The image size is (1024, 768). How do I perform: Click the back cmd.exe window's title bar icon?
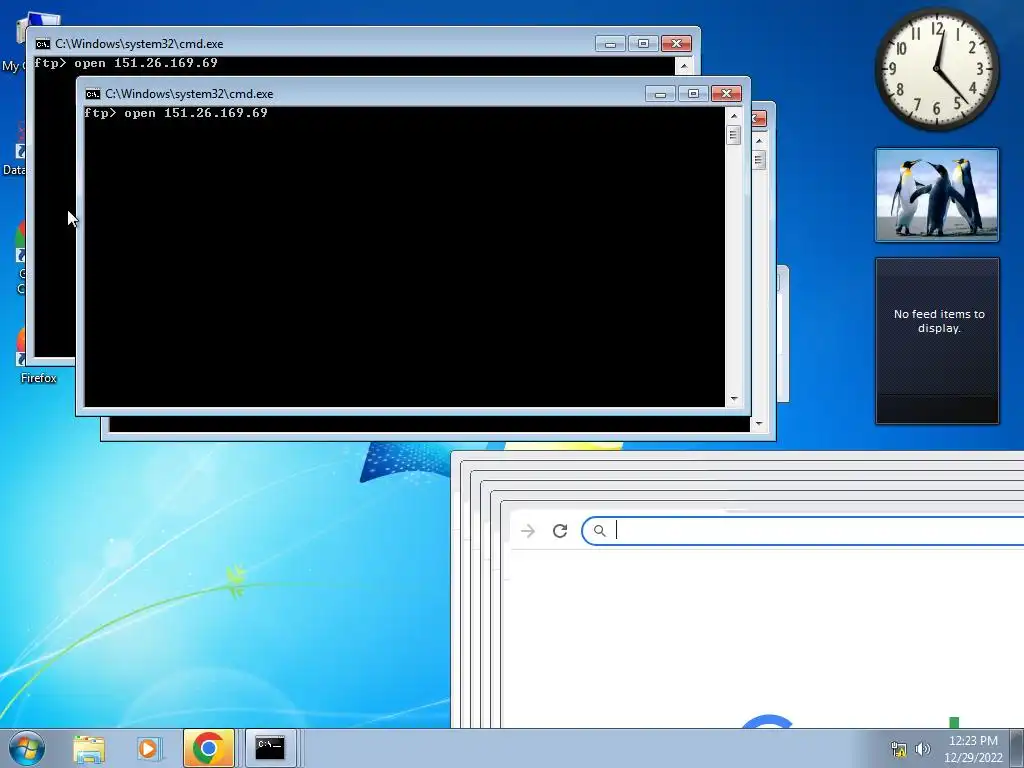point(42,44)
